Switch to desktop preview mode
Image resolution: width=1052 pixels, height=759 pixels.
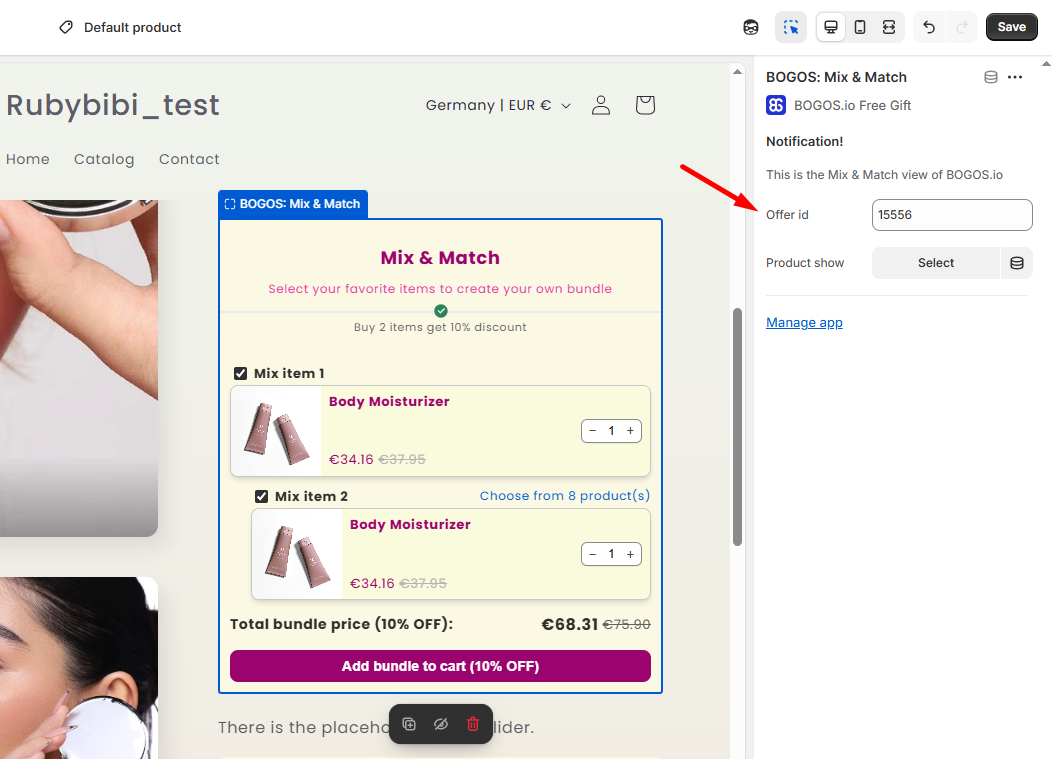pos(831,27)
